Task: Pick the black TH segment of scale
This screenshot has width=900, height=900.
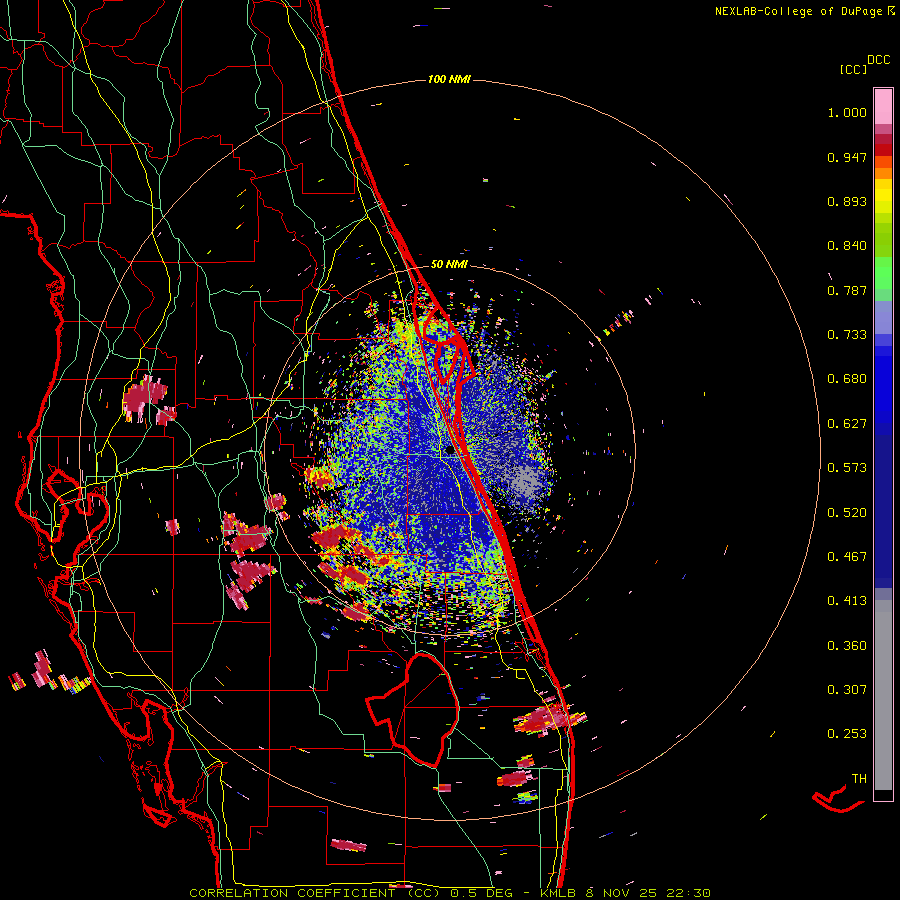Action: tap(883, 795)
